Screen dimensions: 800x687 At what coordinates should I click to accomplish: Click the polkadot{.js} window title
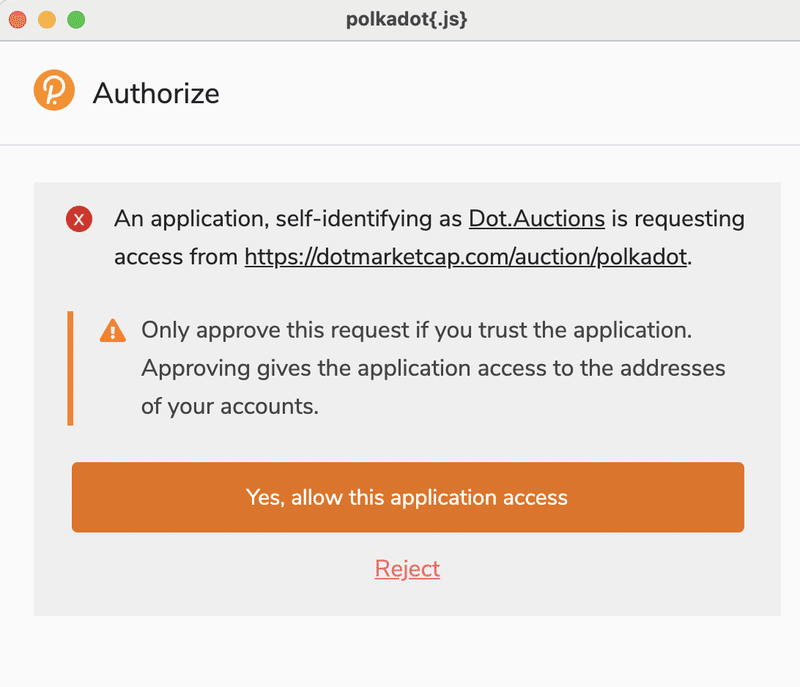407,19
